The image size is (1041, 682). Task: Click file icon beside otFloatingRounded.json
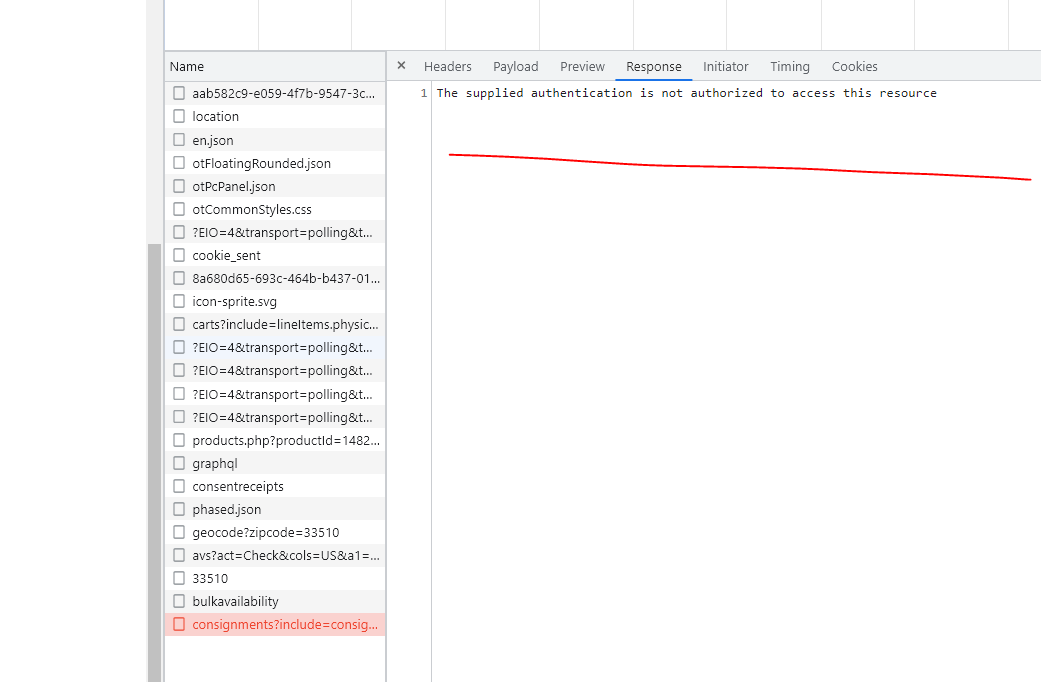(x=179, y=163)
